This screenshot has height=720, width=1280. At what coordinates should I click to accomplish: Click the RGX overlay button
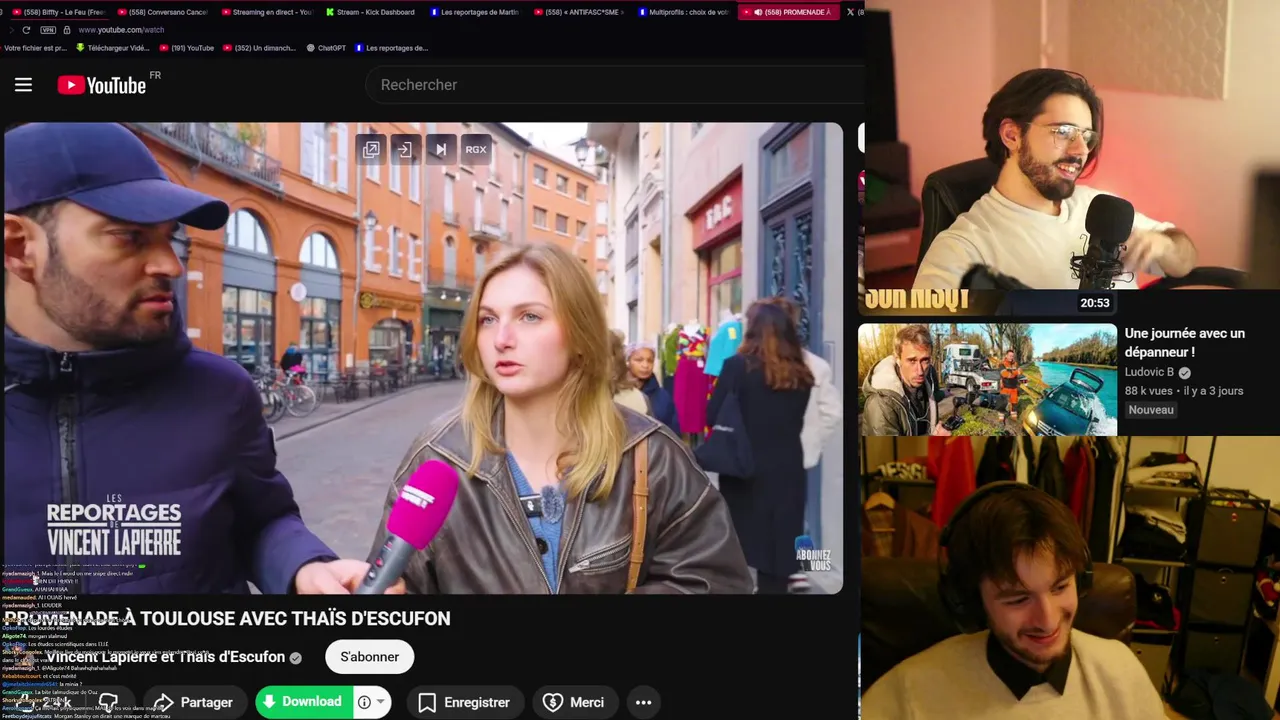pos(476,149)
